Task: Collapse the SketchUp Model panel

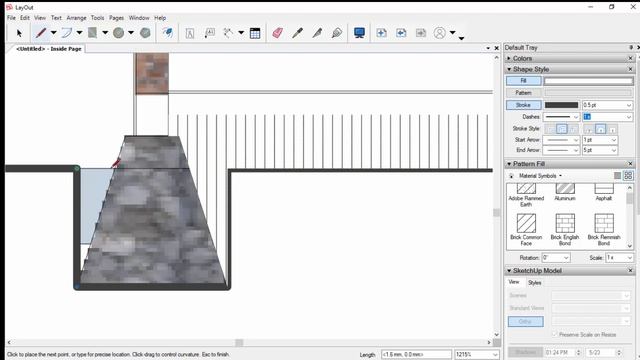Action: coord(509,271)
